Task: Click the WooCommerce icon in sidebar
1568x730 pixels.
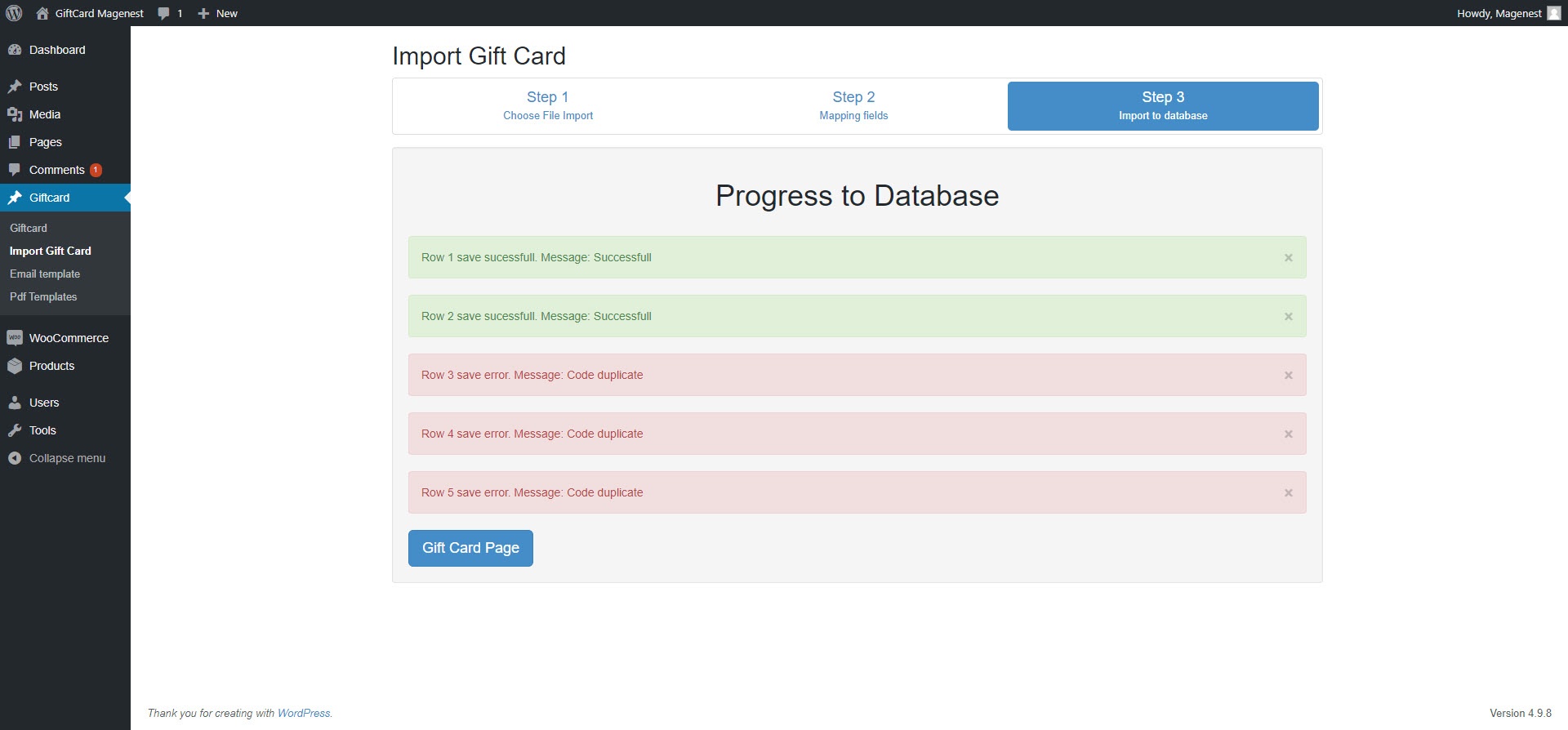Action: pyautogui.click(x=15, y=338)
